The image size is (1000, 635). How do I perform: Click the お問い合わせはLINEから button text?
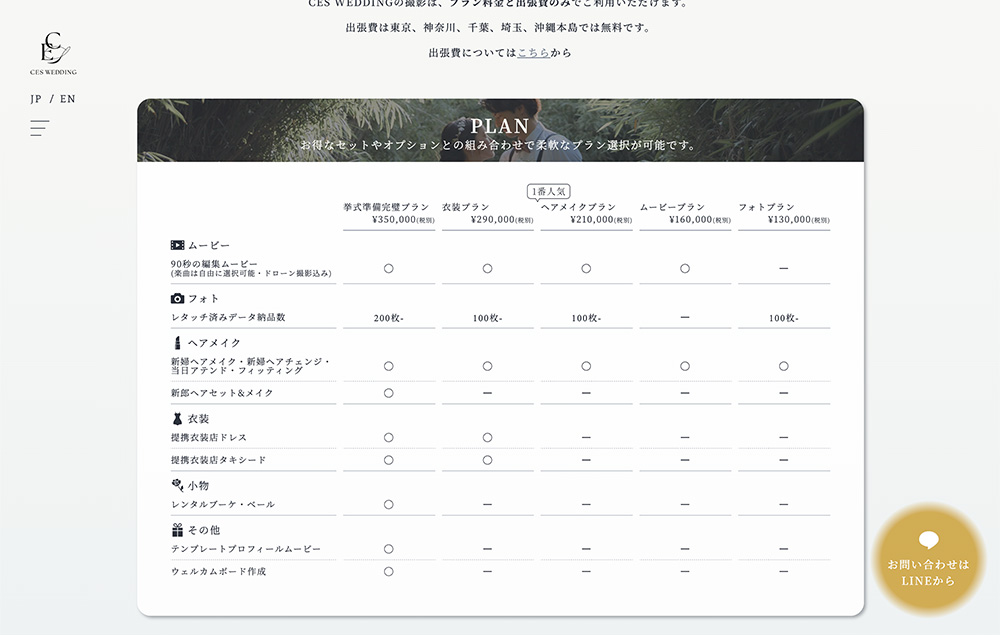tap(928, 572)
